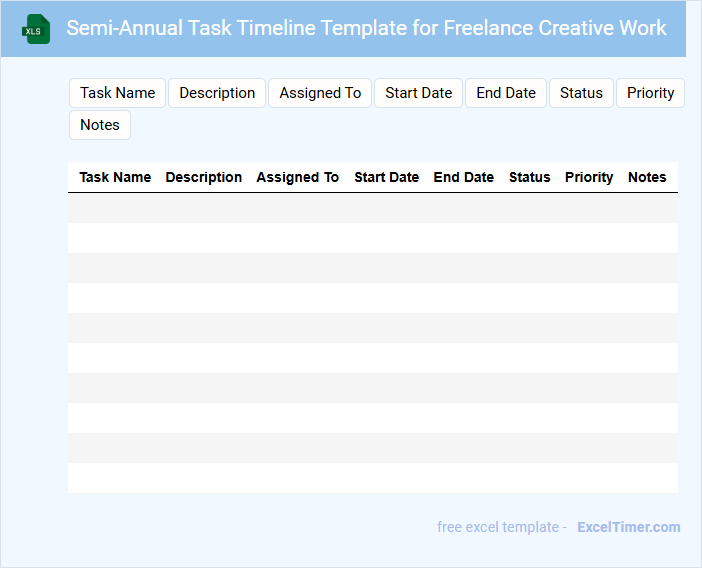The height and width of the screenshot is (568, 702).
Task: Click the green XLS file icon
Action: (37, 29)
